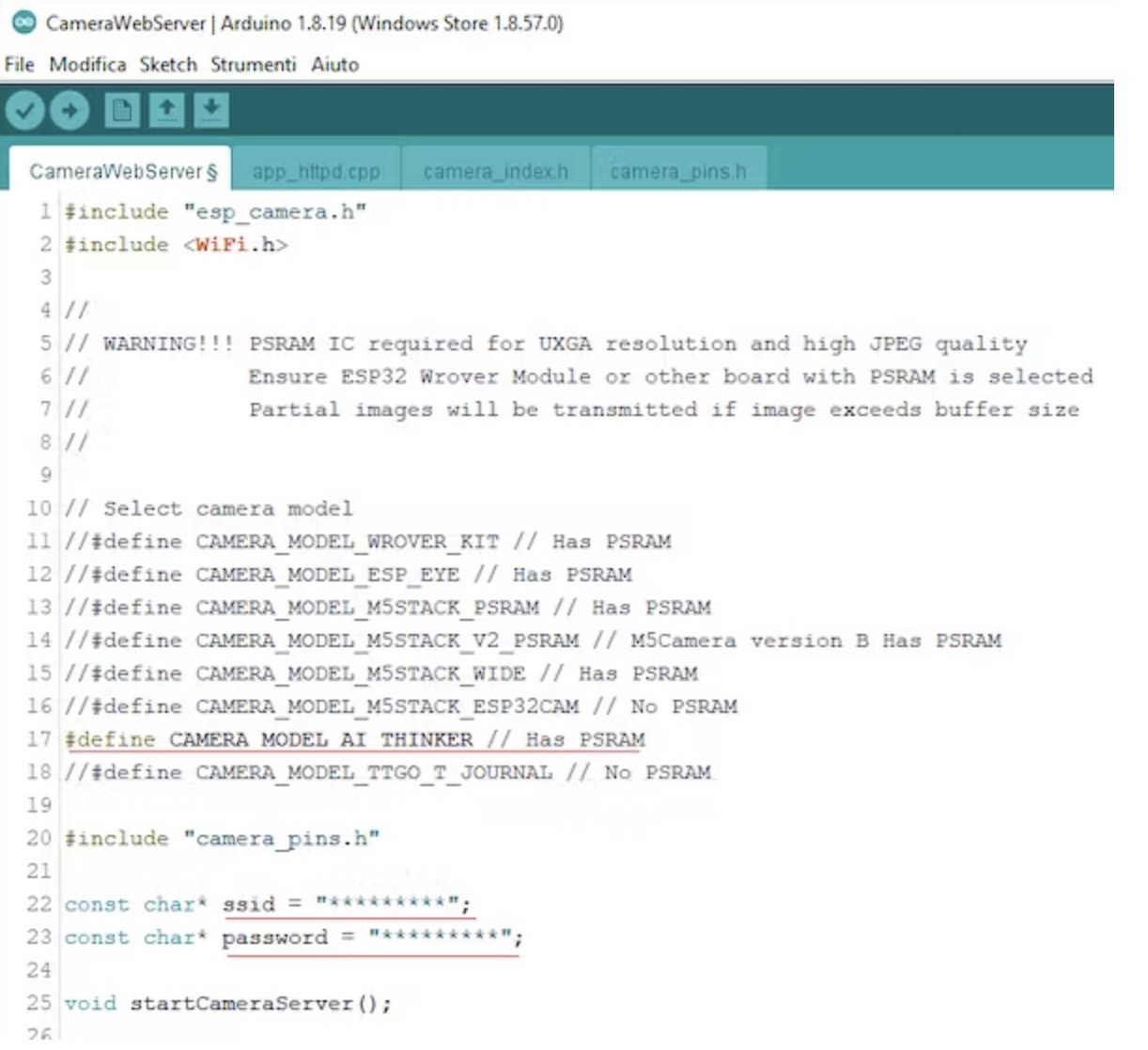Open the File menu
This screenshot has height=1050, width=1148.
20,65
